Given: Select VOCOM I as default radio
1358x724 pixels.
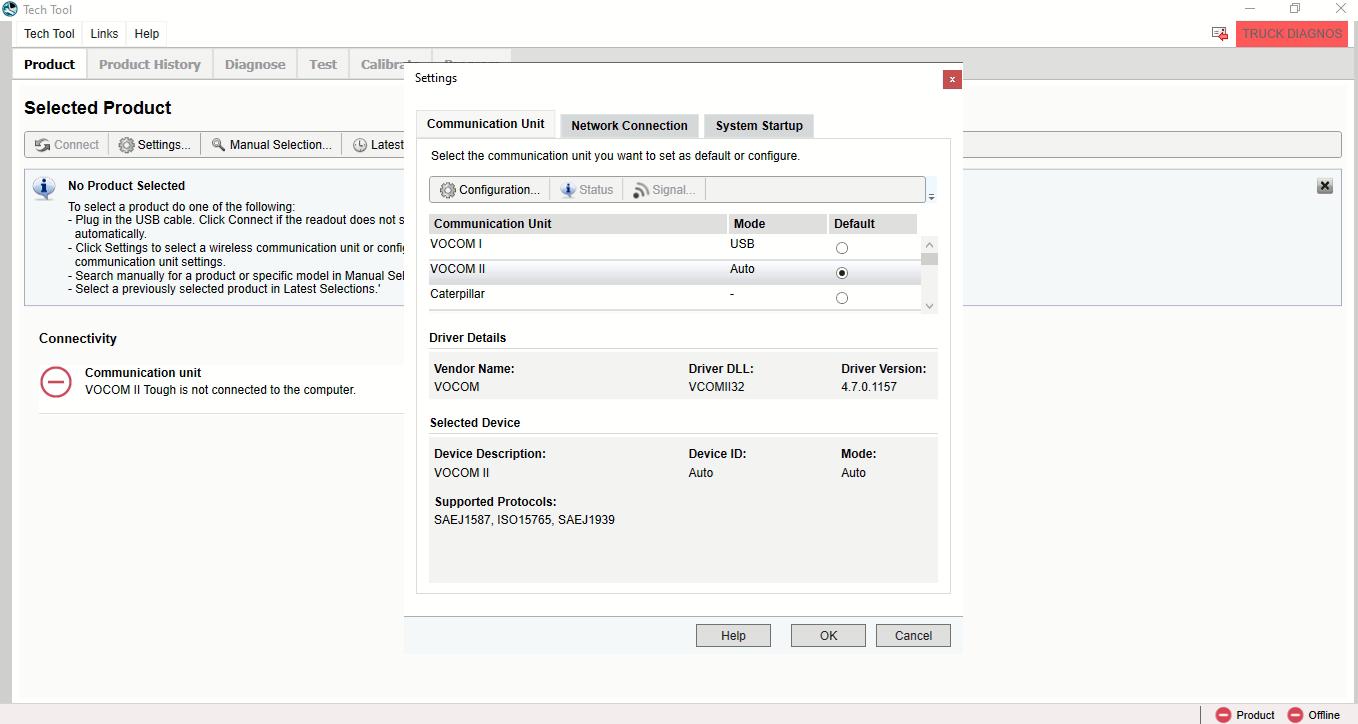Looking at the screenshot, I should tap(842, 248).
